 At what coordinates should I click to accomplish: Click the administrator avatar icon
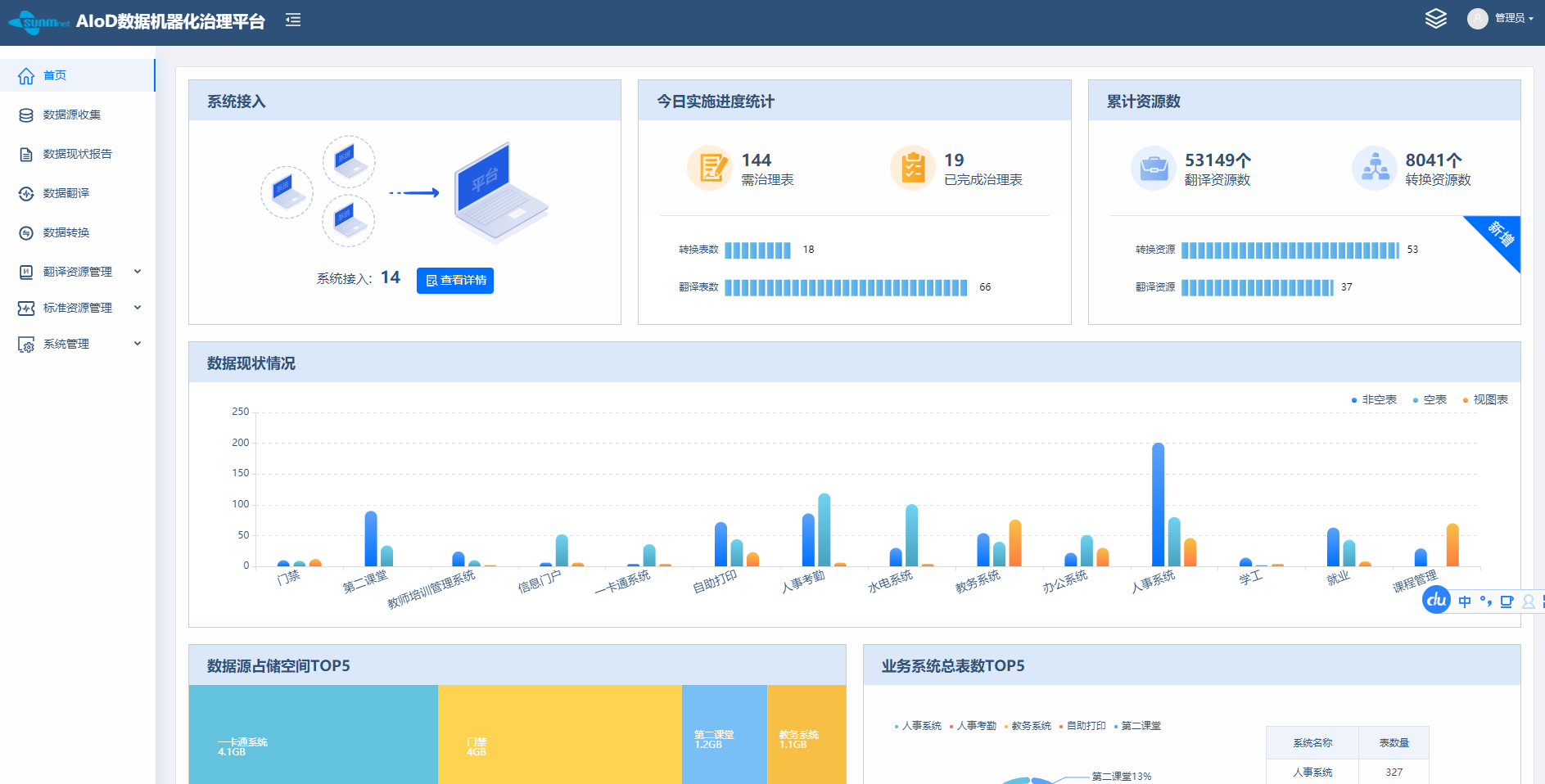(x=1477, y=19)
